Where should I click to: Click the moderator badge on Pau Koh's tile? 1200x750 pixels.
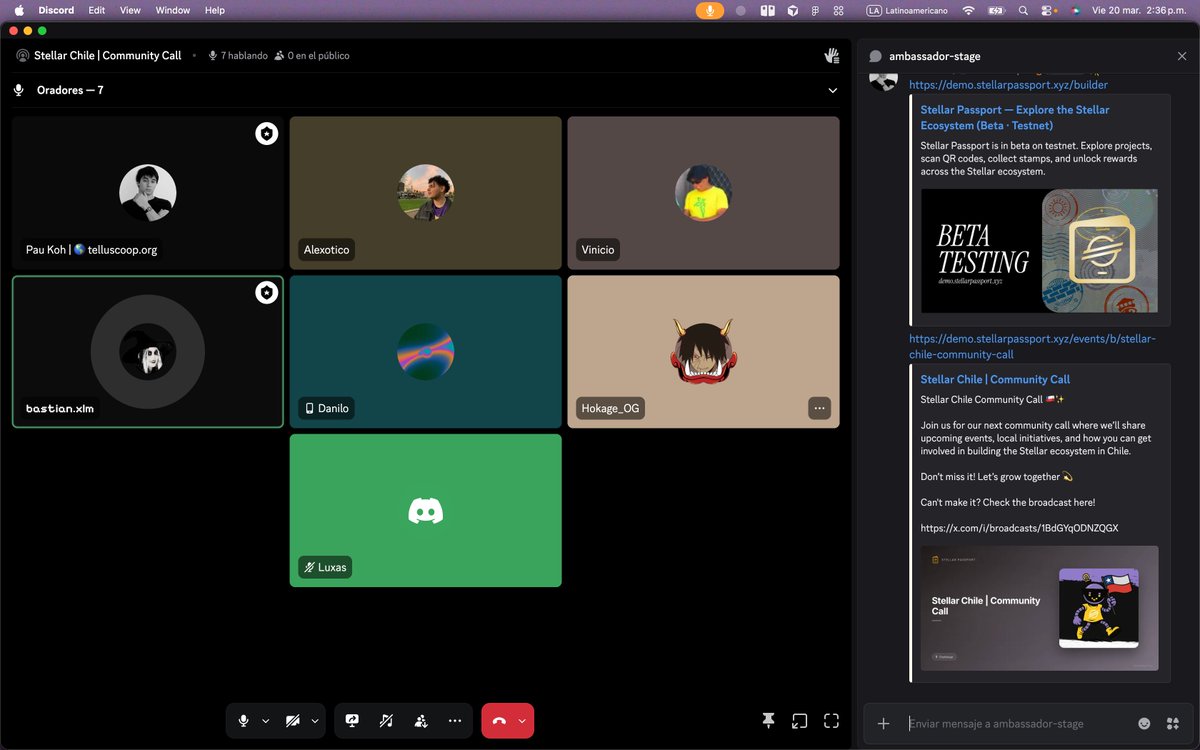point(266,133)
